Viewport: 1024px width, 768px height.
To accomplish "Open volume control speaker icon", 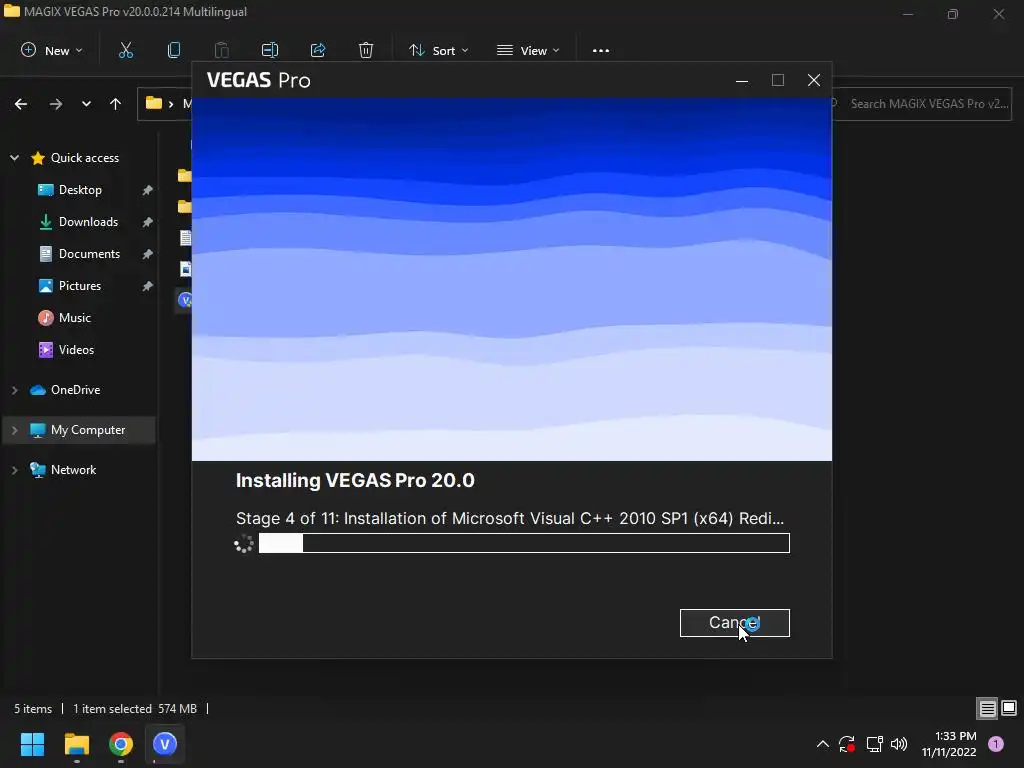I will pyautogui.click(x=899, y=744).
